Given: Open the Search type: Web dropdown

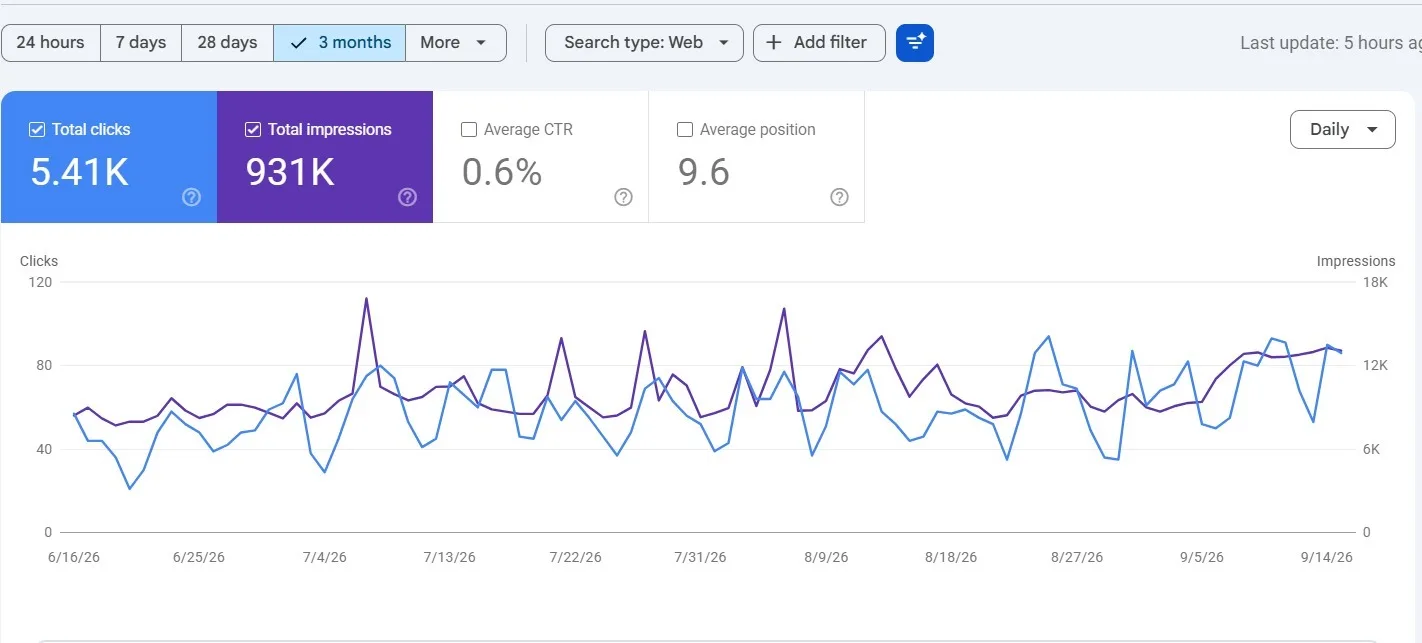Looking at the screenshot, I should tap(644, 43).
